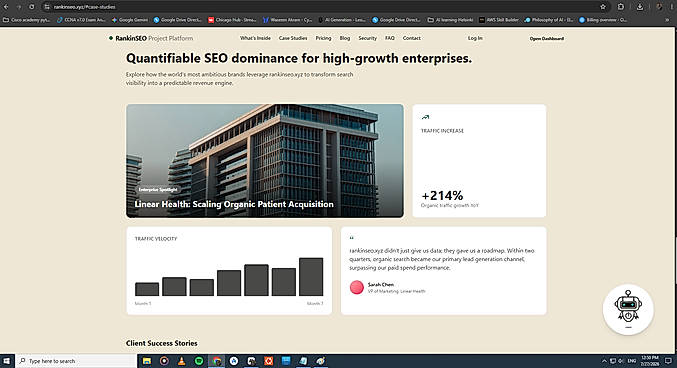Click the +214% traffic increase card

[479, 160]
